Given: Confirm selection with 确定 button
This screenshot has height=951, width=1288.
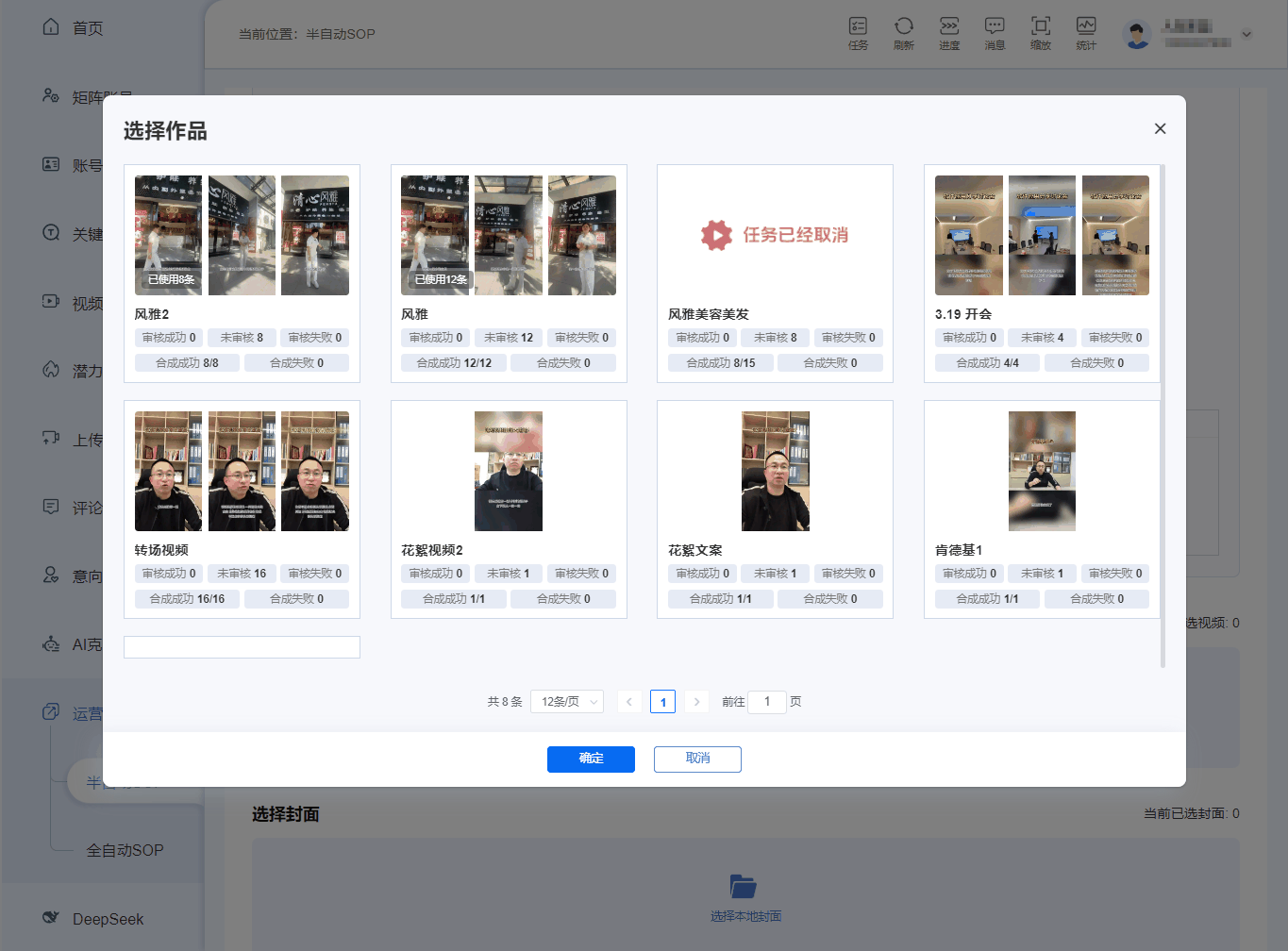Looking at the screenshot, I should [591, 759].
